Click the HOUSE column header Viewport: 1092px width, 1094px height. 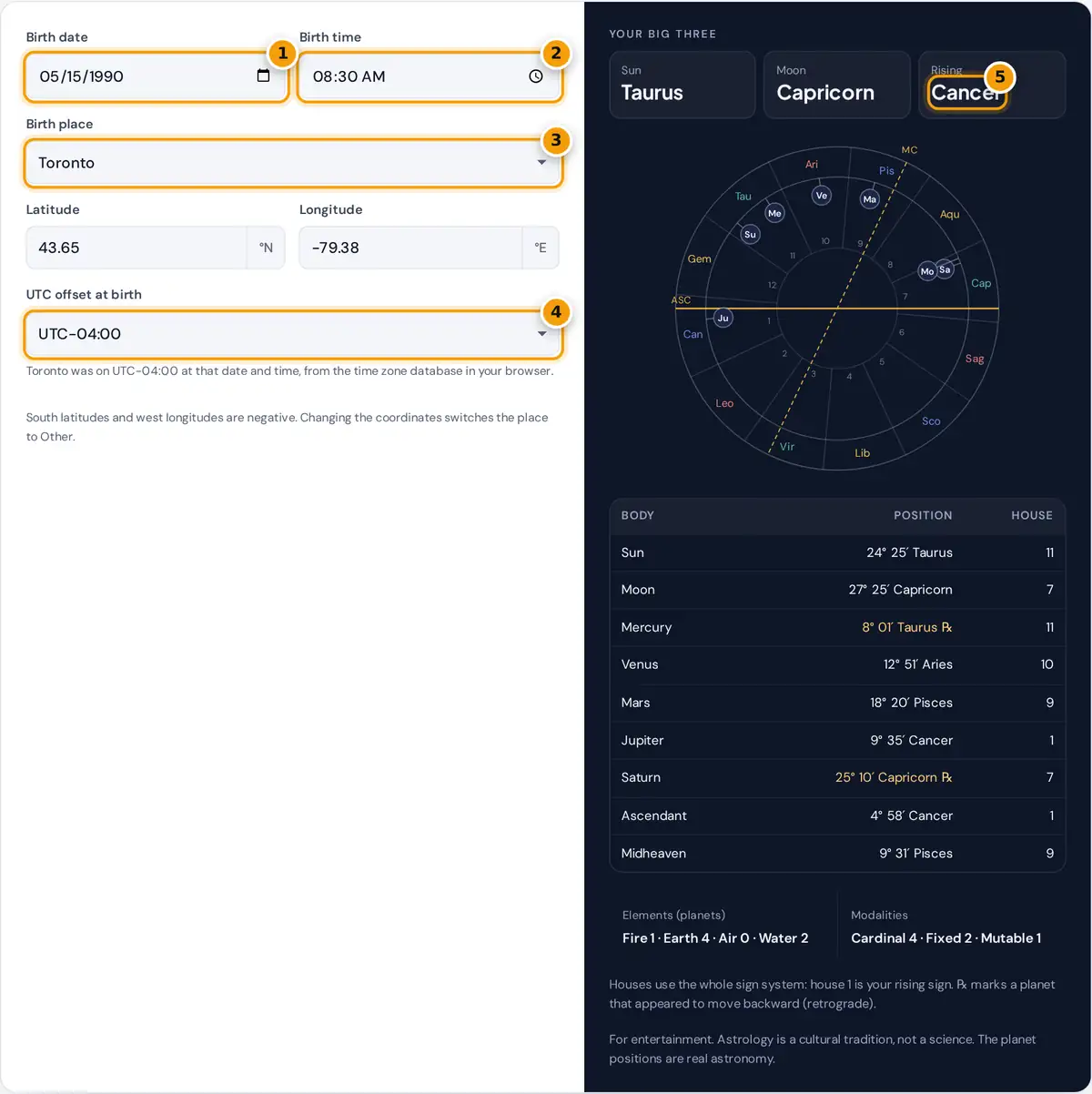(1032, 515)
